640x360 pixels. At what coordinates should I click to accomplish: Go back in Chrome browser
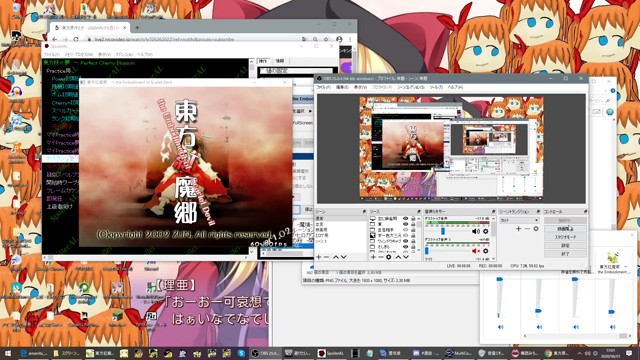55,39
